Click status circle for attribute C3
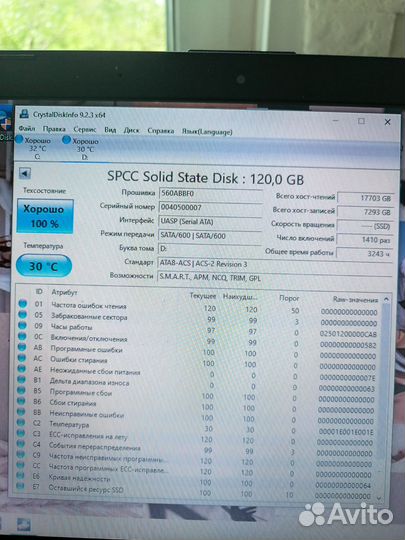Viewport: 405px width, 540px height. point(21,433)
